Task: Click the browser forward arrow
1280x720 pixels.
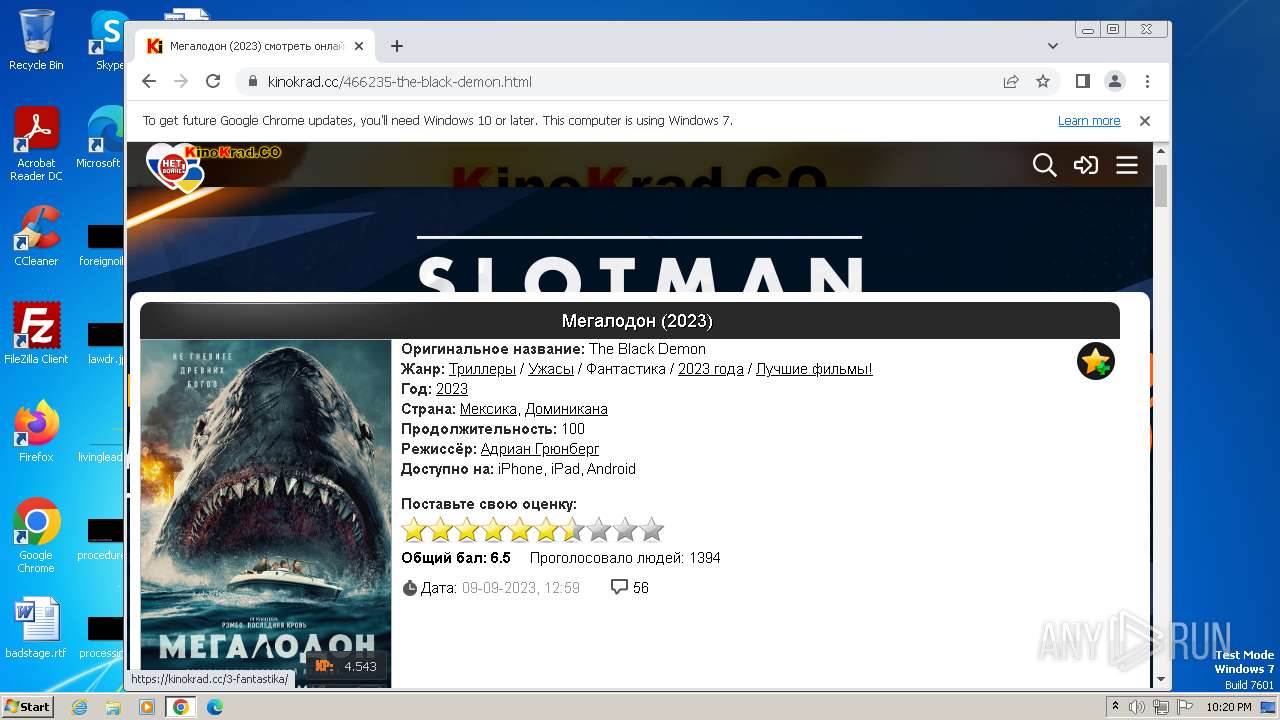Action: click(x=181, y=81)
